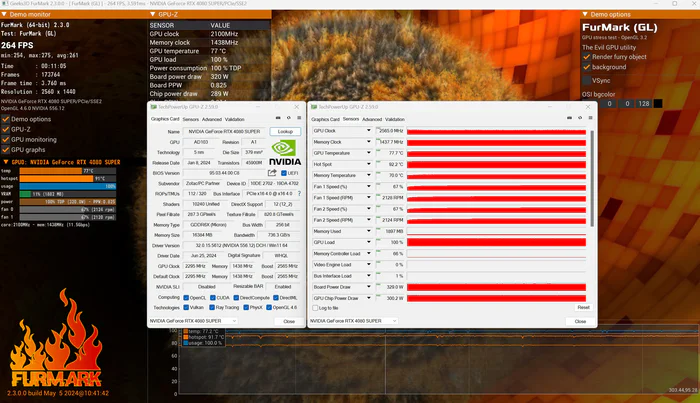The width and height of the screenshot is (700, 403).
Task: Toggle the Vulkan checkbox
Action: pos(186,307)
